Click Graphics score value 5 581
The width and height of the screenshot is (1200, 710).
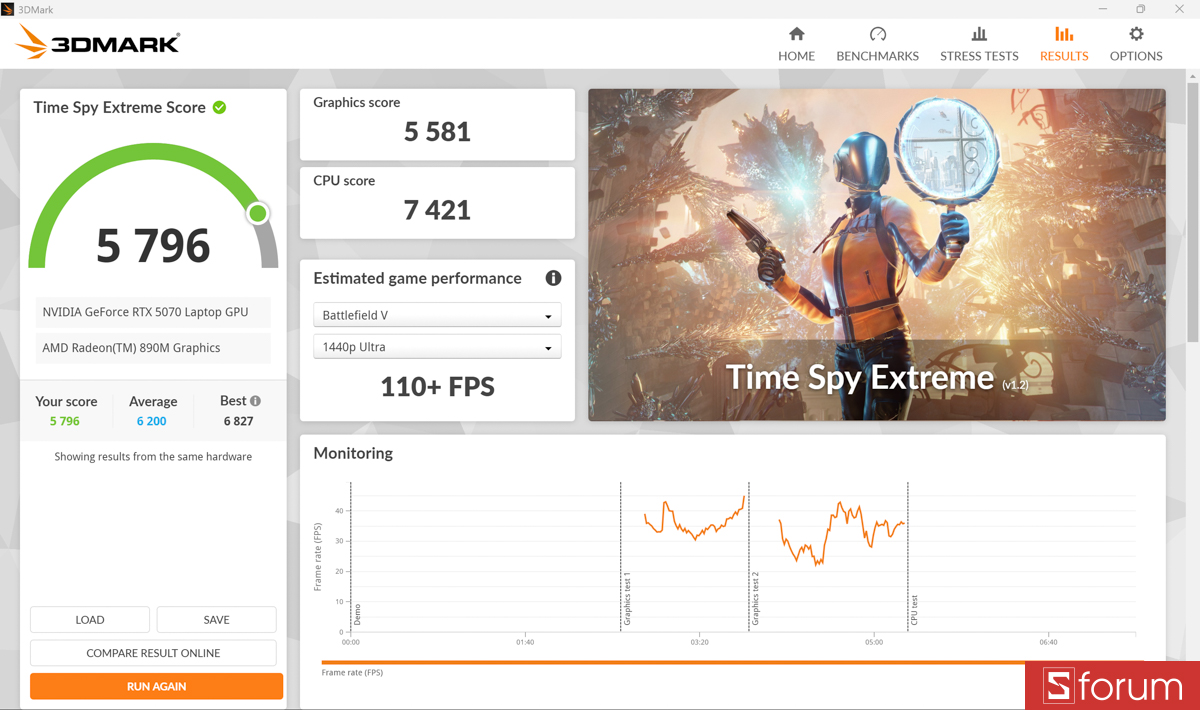pos(437,132)
